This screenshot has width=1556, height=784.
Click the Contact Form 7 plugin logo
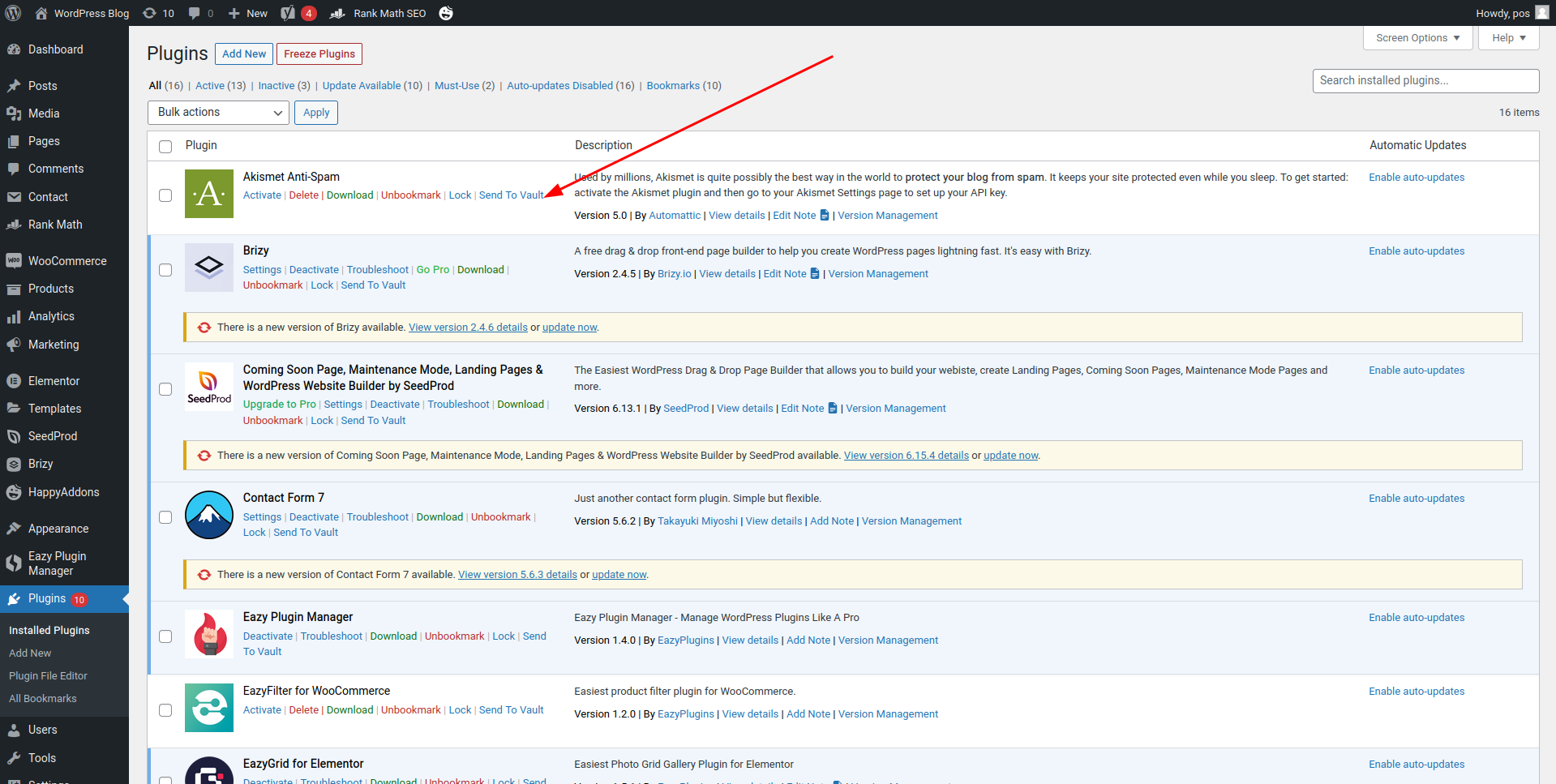click(x=209, y=515)
